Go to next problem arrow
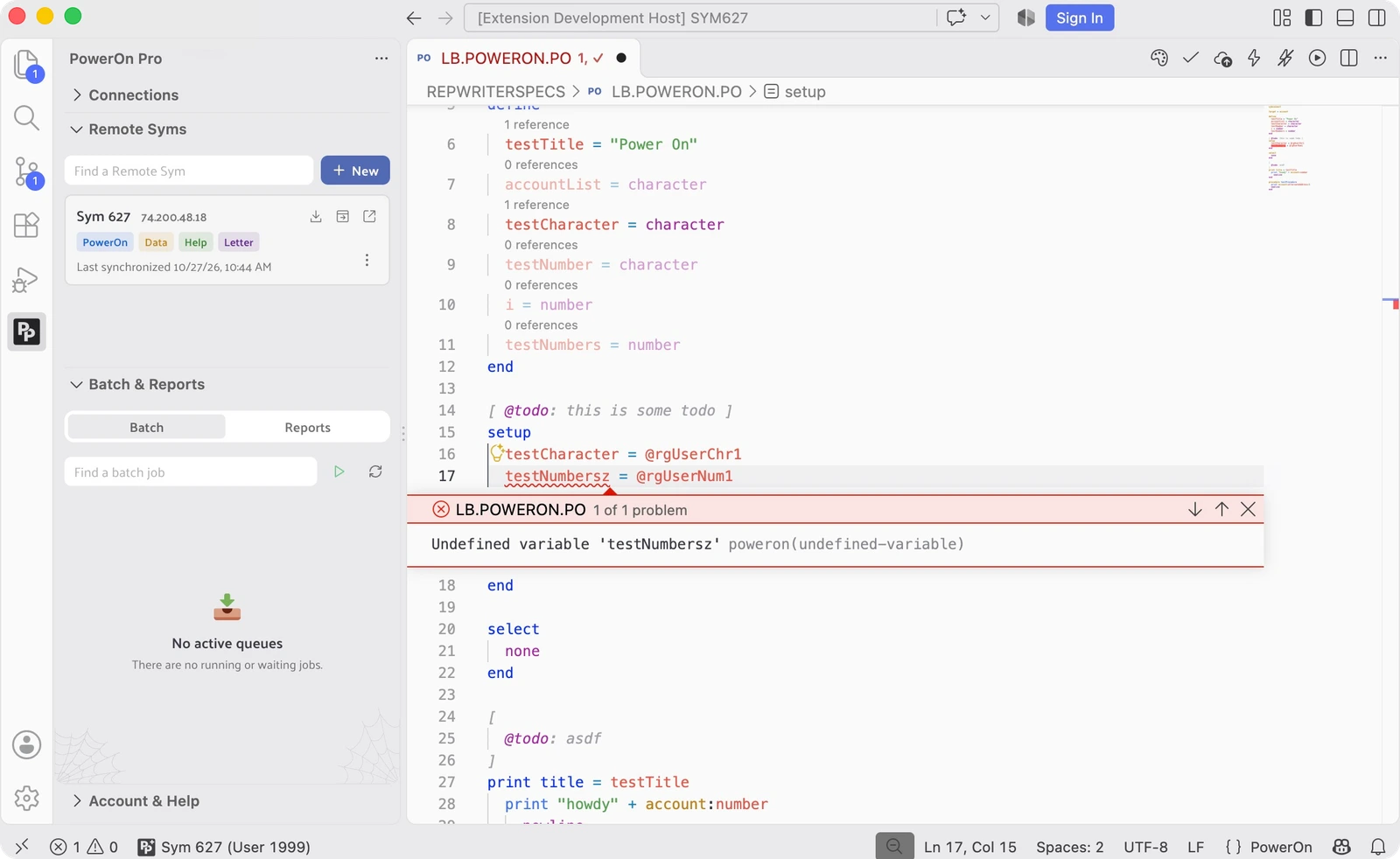Image resolution: width=1400 pixels, height=859 pixels. click(1195, 509)
